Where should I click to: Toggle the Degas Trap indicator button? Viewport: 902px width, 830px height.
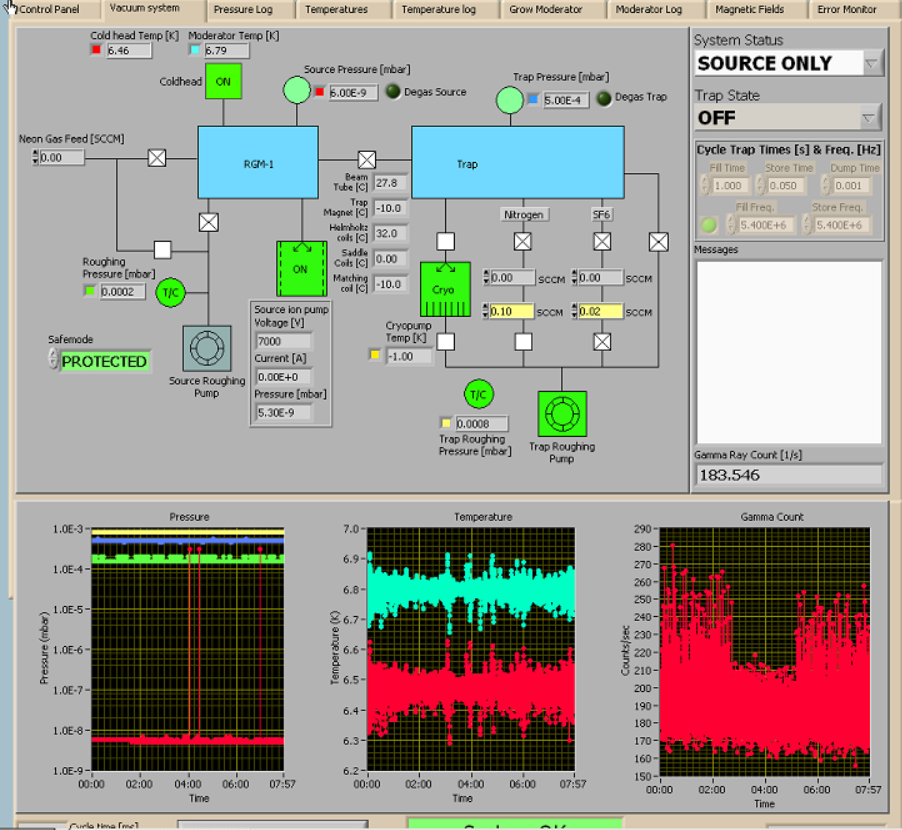coord(604,99)
